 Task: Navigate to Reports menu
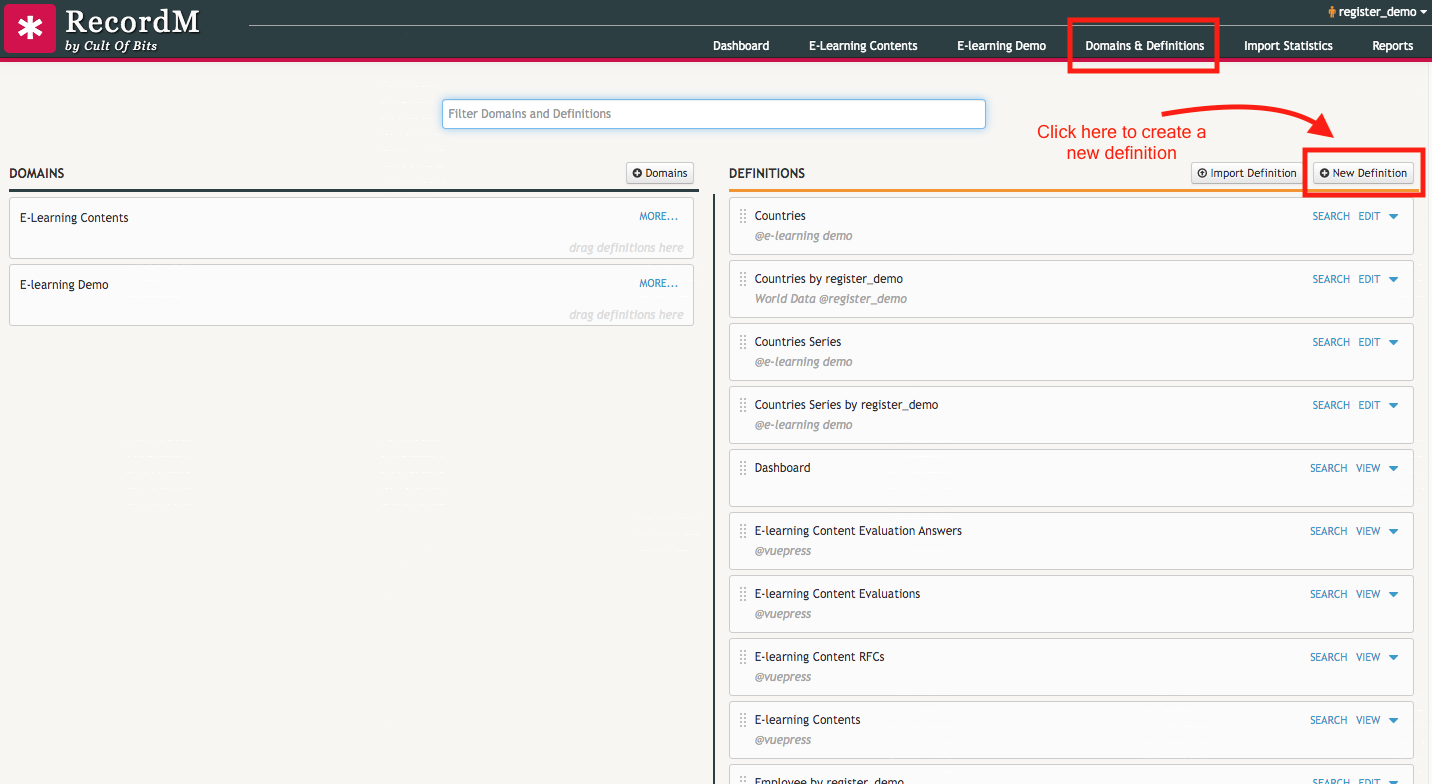point(1392,46)
